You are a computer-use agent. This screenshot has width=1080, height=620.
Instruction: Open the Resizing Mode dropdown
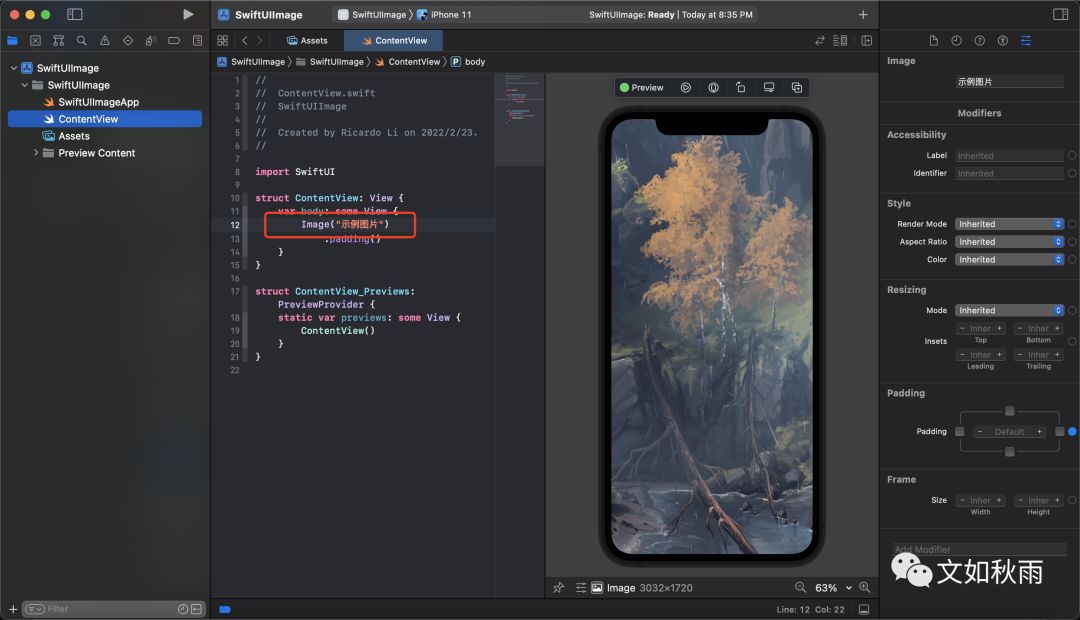pyautogui.click(x=1009, y=311)
